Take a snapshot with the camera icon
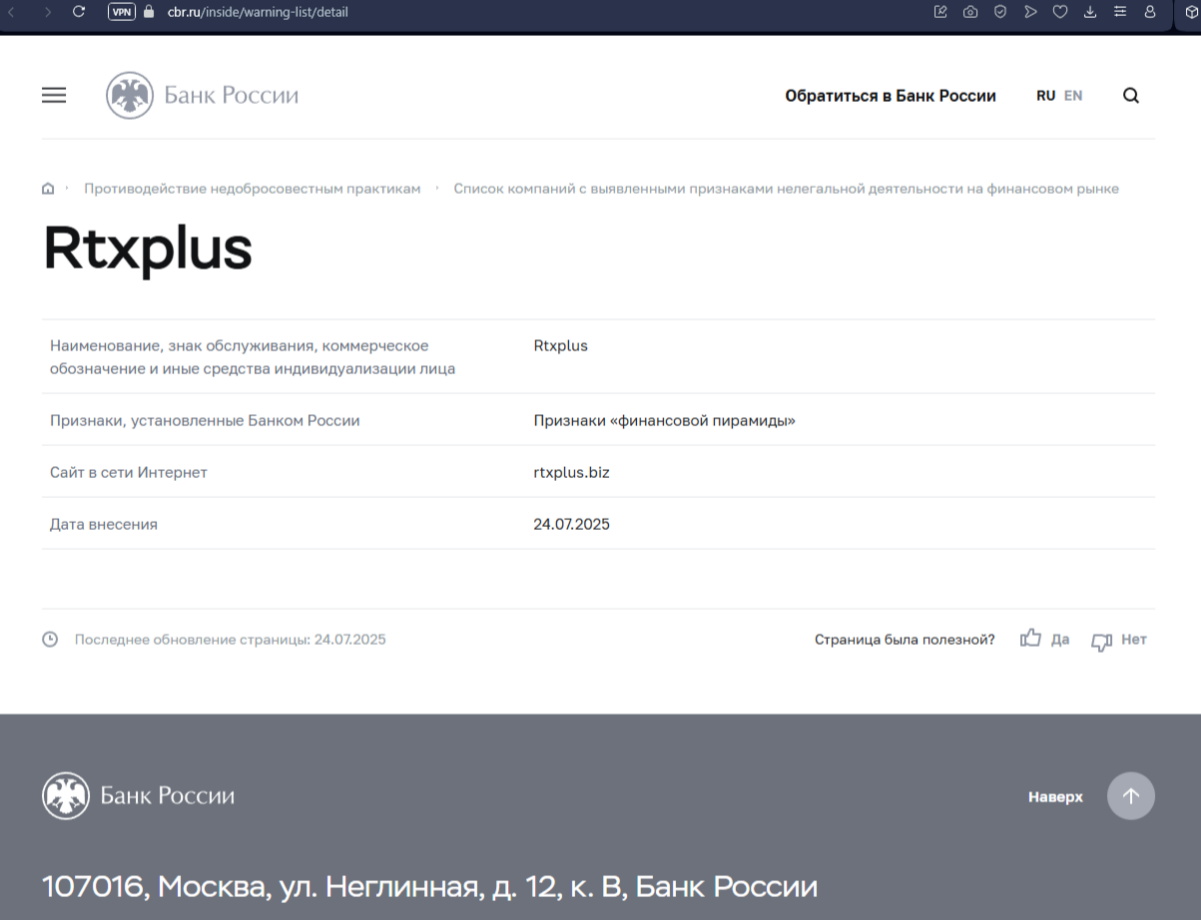Viewport: 1201px width, 920px height. [x=970, y=12]
